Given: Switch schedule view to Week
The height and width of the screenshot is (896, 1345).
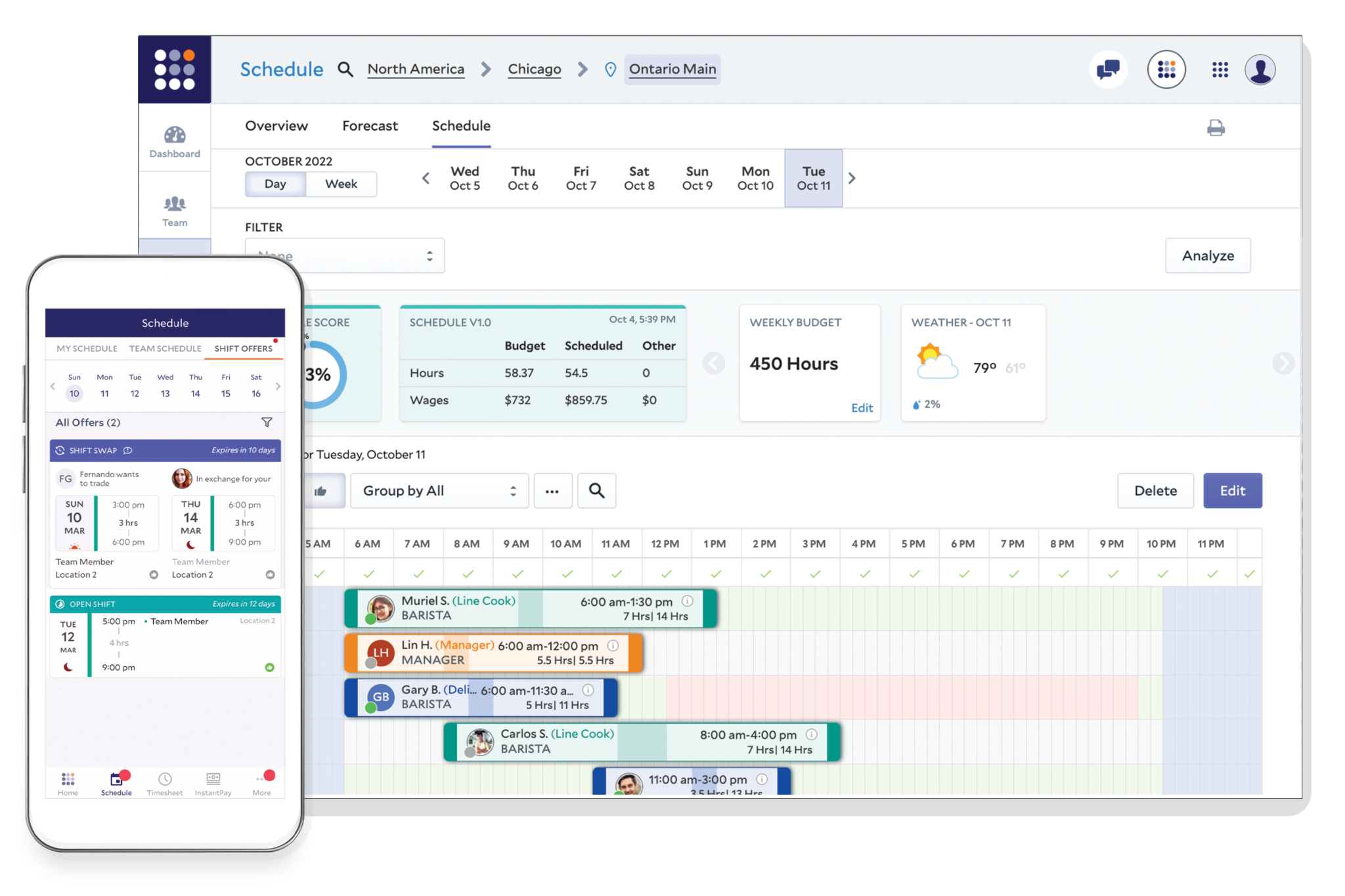Looking at the screenshot, I should (x=341, y=184).
